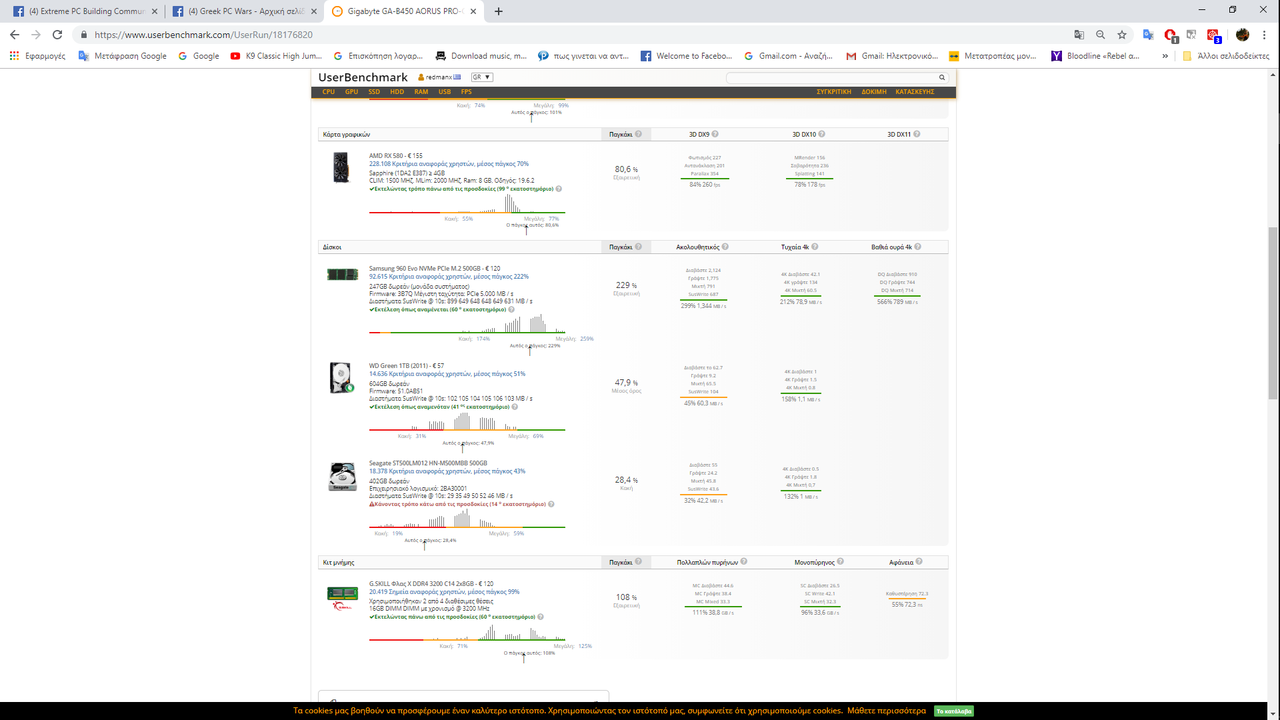Screen dimensions: 1280x720
Task: Accept cookies with the green Το κατάλαβα button
Action: tap(953, 711)
